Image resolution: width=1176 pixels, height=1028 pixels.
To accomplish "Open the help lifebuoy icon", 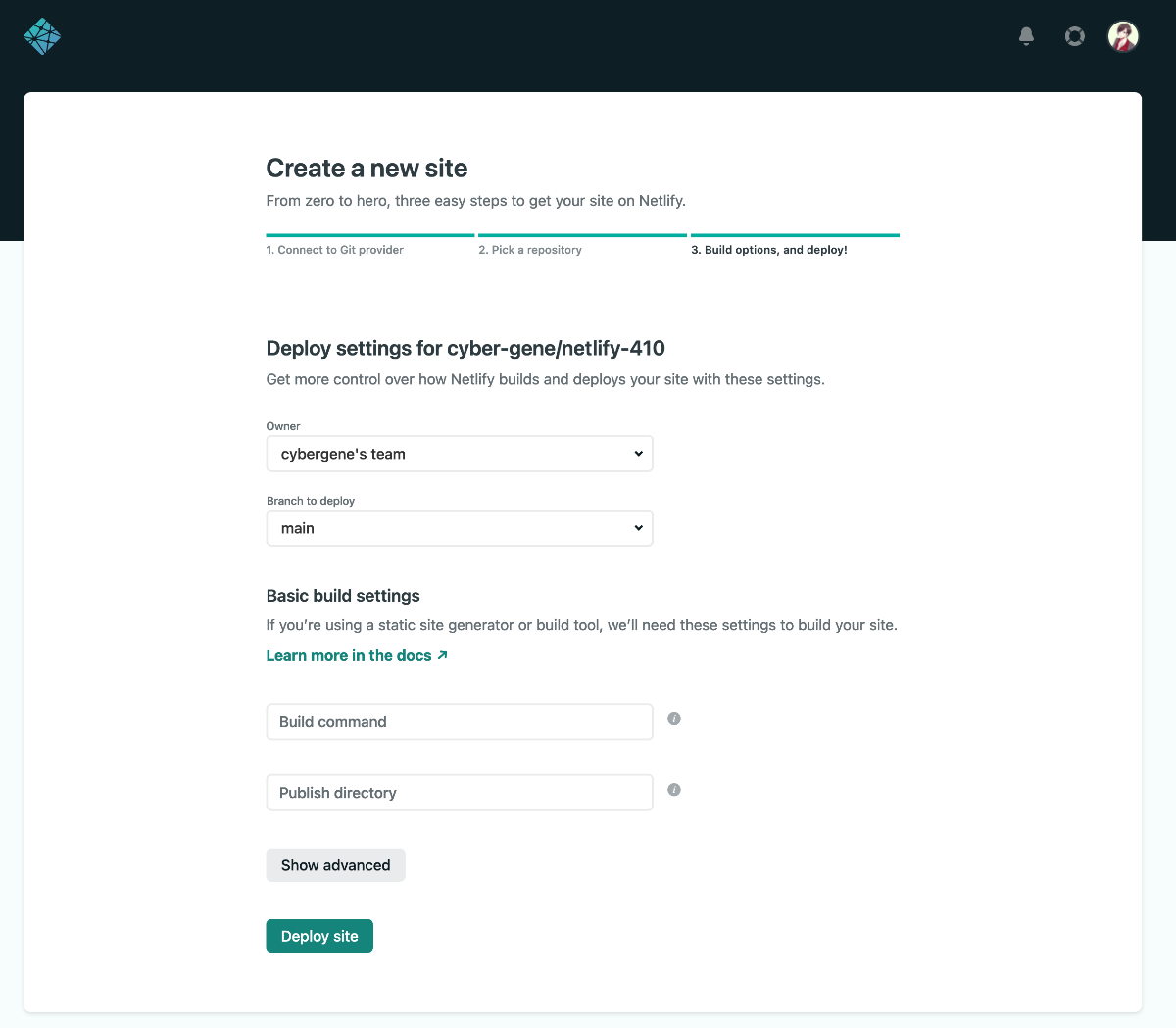I will [1074, 35].
